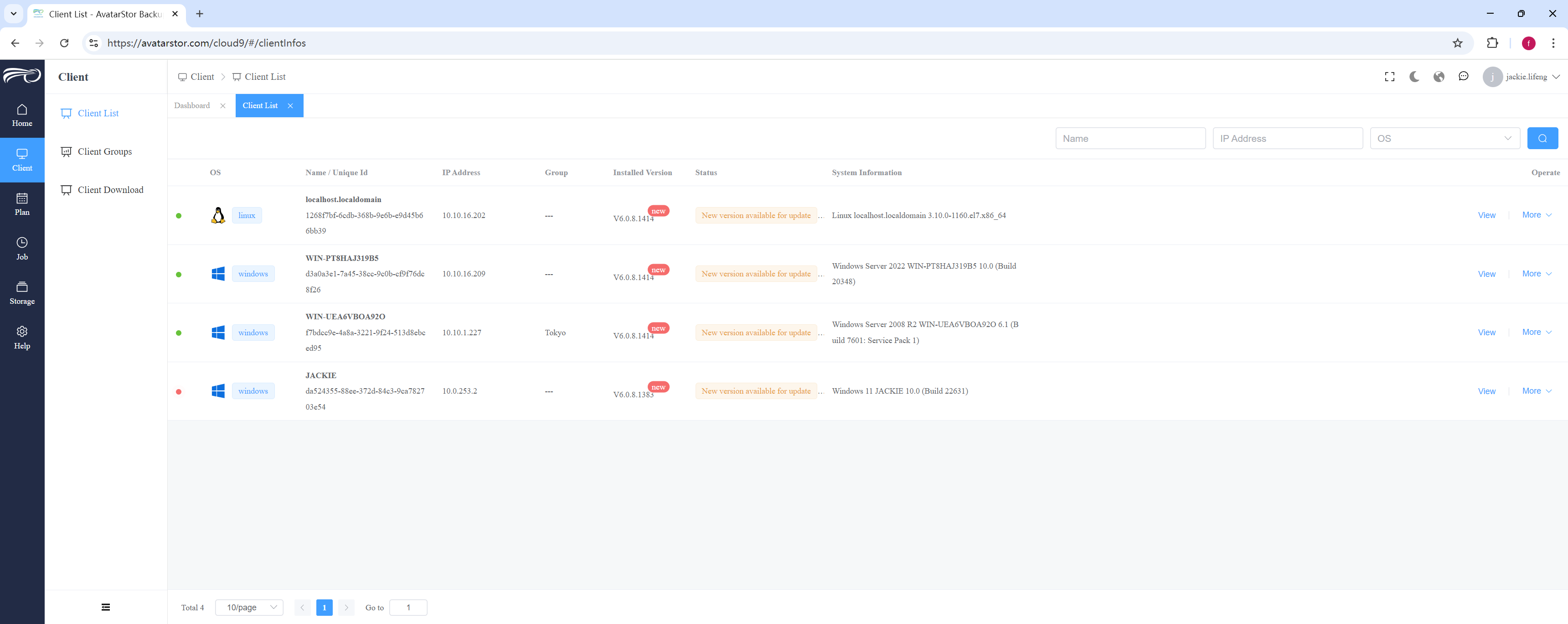The image size is (1568, 624).
Task: Switch to Dashboard tab
Action: click(192, 105)
